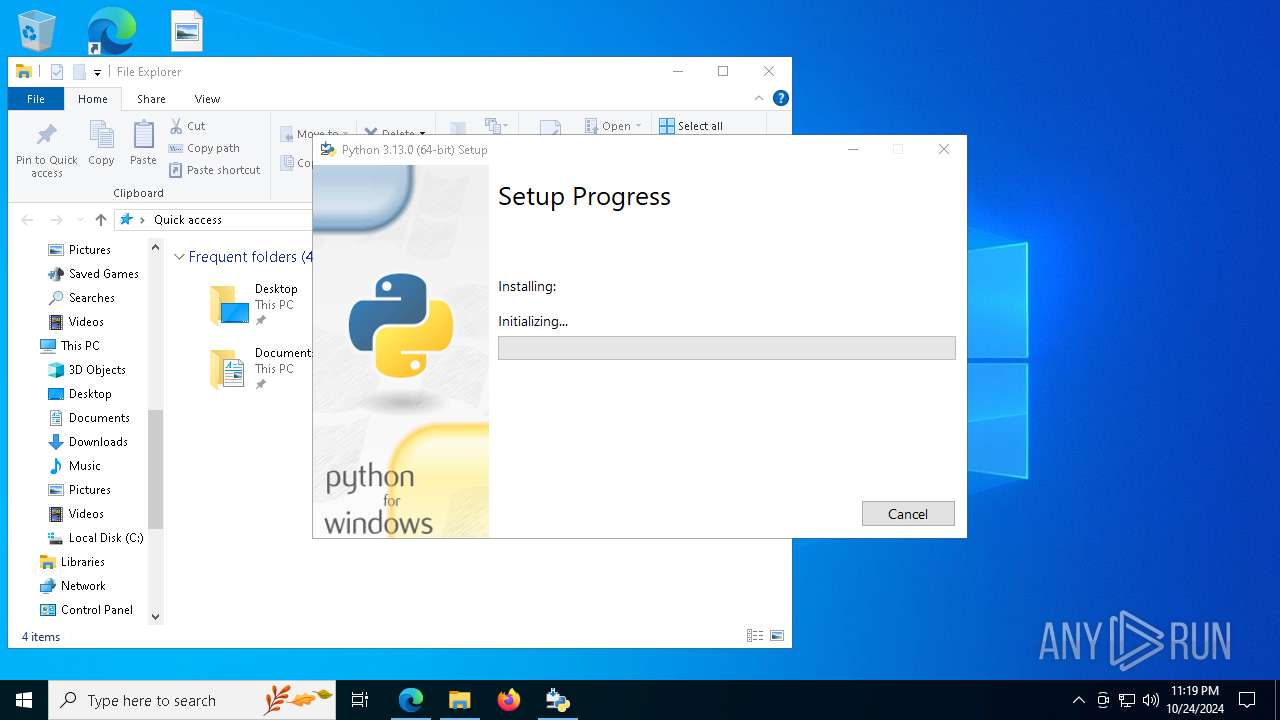Open the Delete dropdown arrow
This screenshot has width=1280, height=720.
(x=422, y=133)
